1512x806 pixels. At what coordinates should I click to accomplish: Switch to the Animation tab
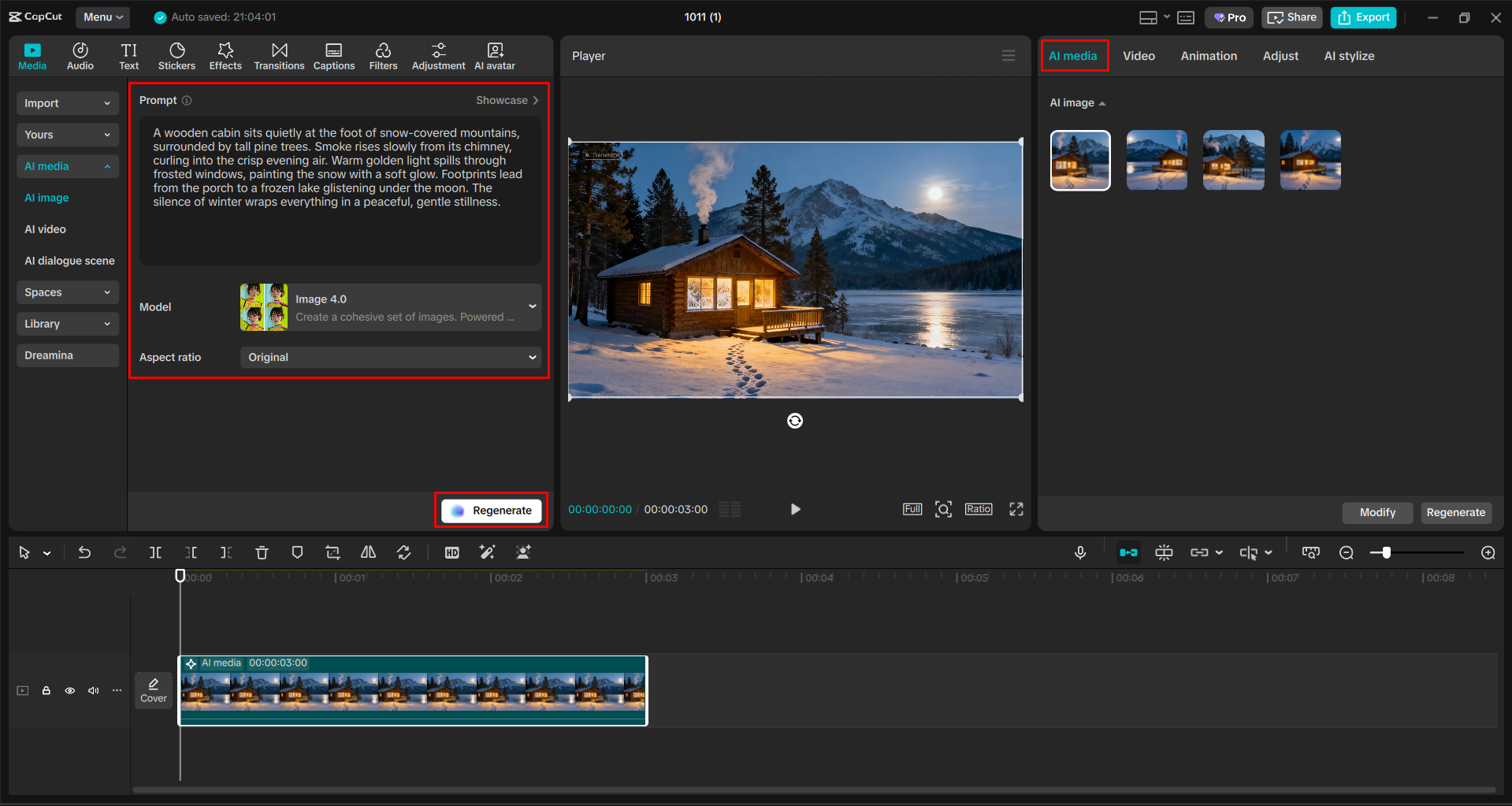1208,56
